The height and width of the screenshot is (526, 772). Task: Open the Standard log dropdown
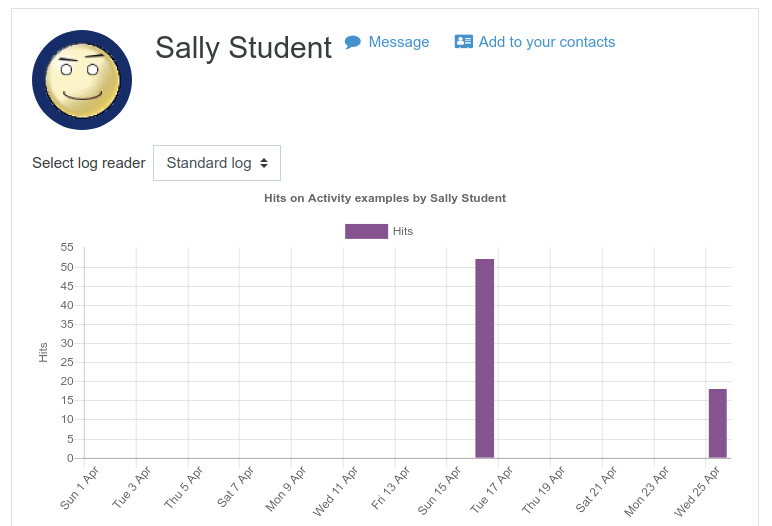(x=217, y=163)
